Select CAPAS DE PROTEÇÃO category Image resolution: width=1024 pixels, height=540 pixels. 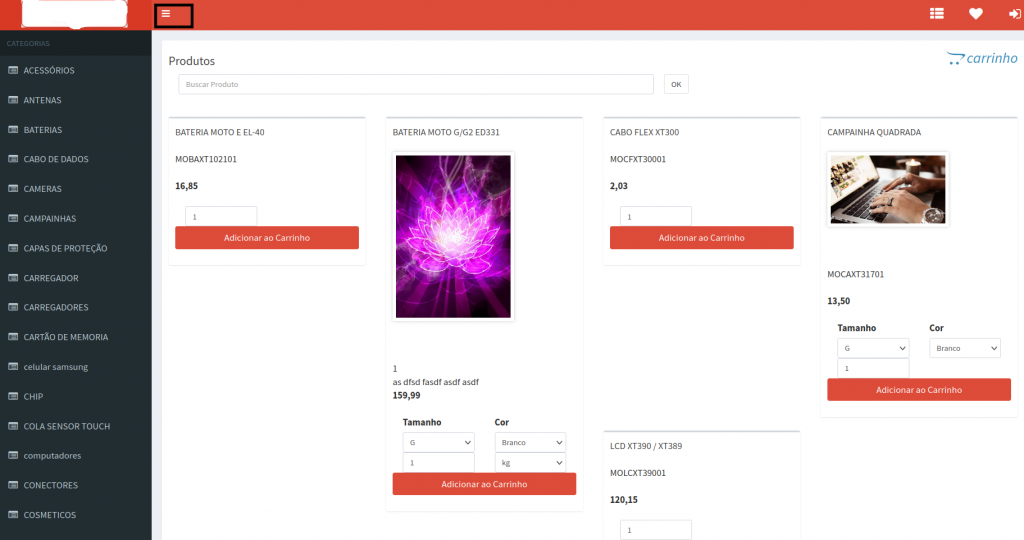click(x=65, y=248)
